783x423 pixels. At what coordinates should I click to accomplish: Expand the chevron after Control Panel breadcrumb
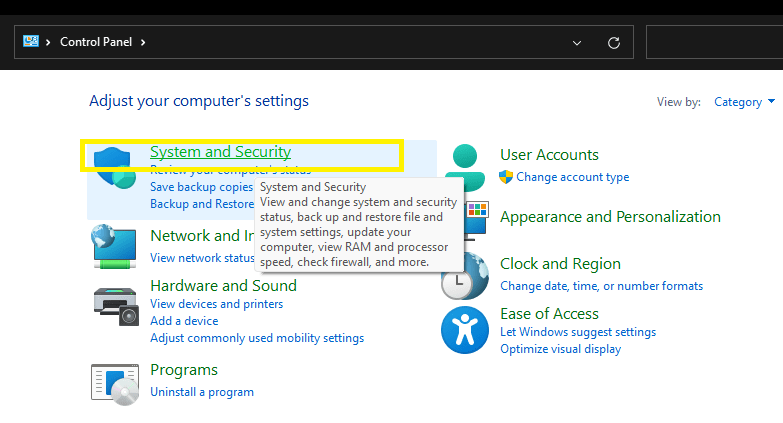coord(143,42)
